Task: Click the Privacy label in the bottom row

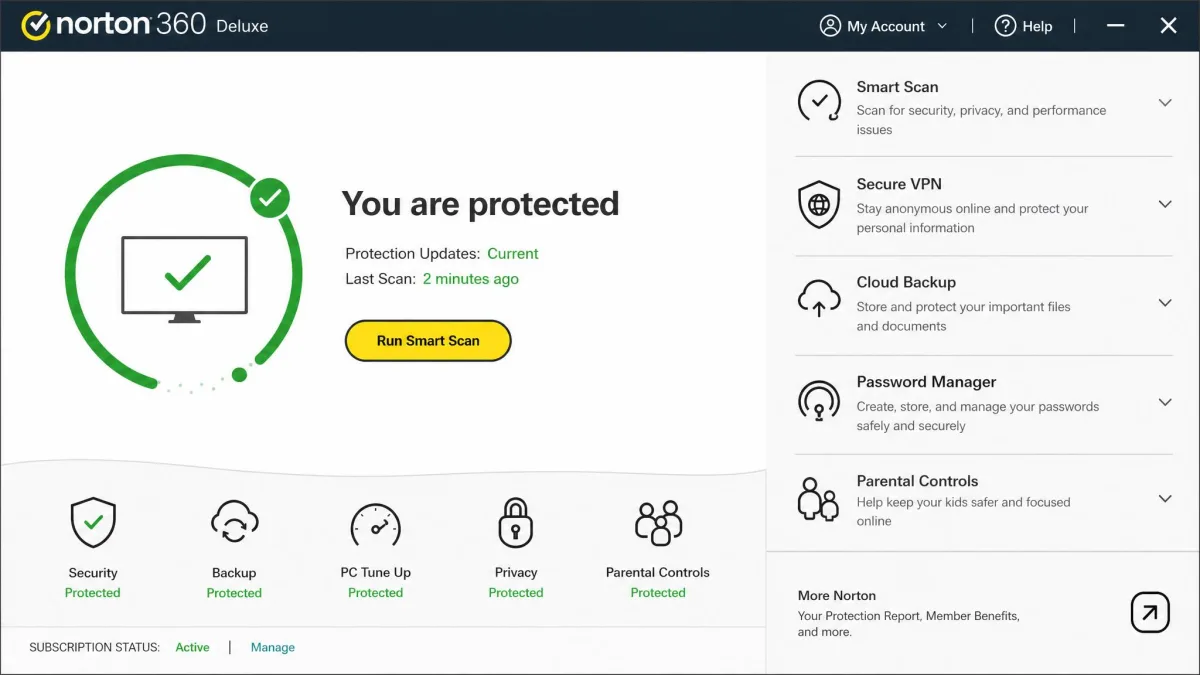Action: coord(516,573)
